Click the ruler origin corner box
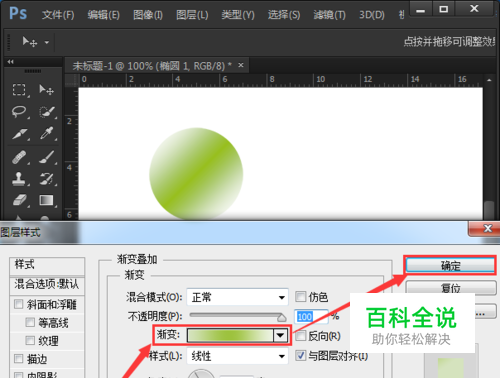This screenshot has width=500, height=378. pos(71,80)
